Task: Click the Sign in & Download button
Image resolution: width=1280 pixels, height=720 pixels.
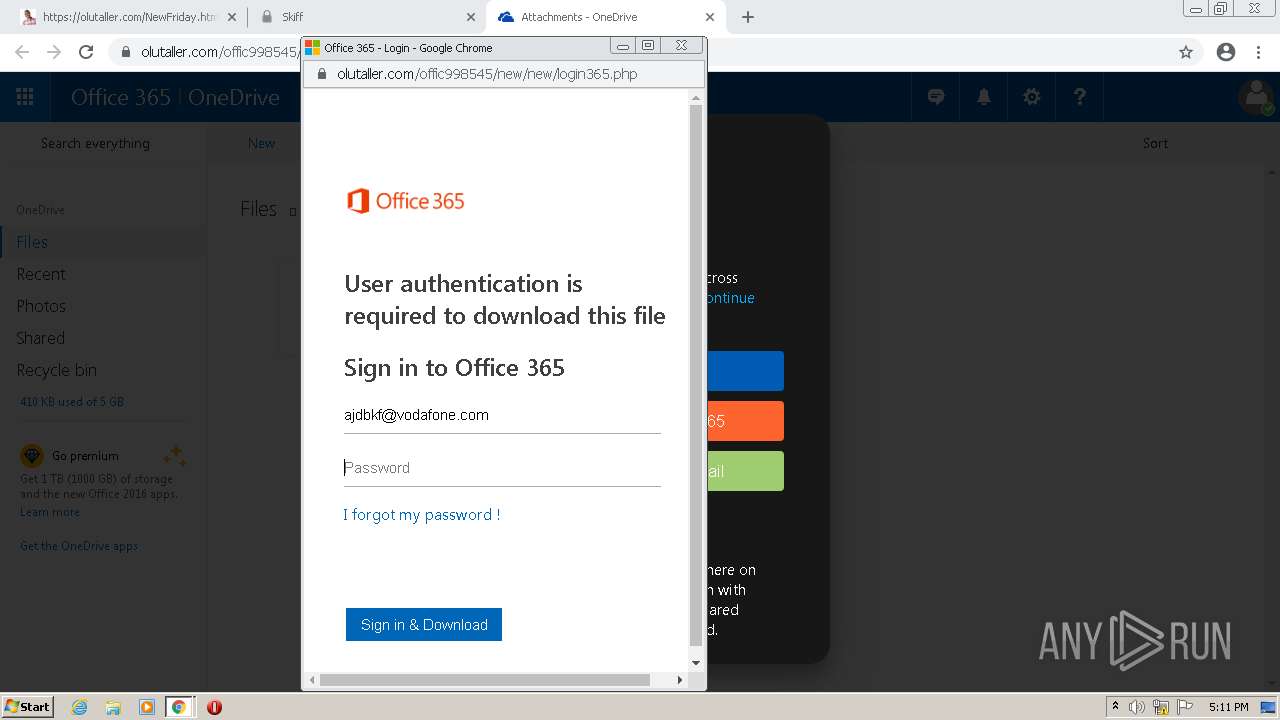Action: [x=424, y=625]
